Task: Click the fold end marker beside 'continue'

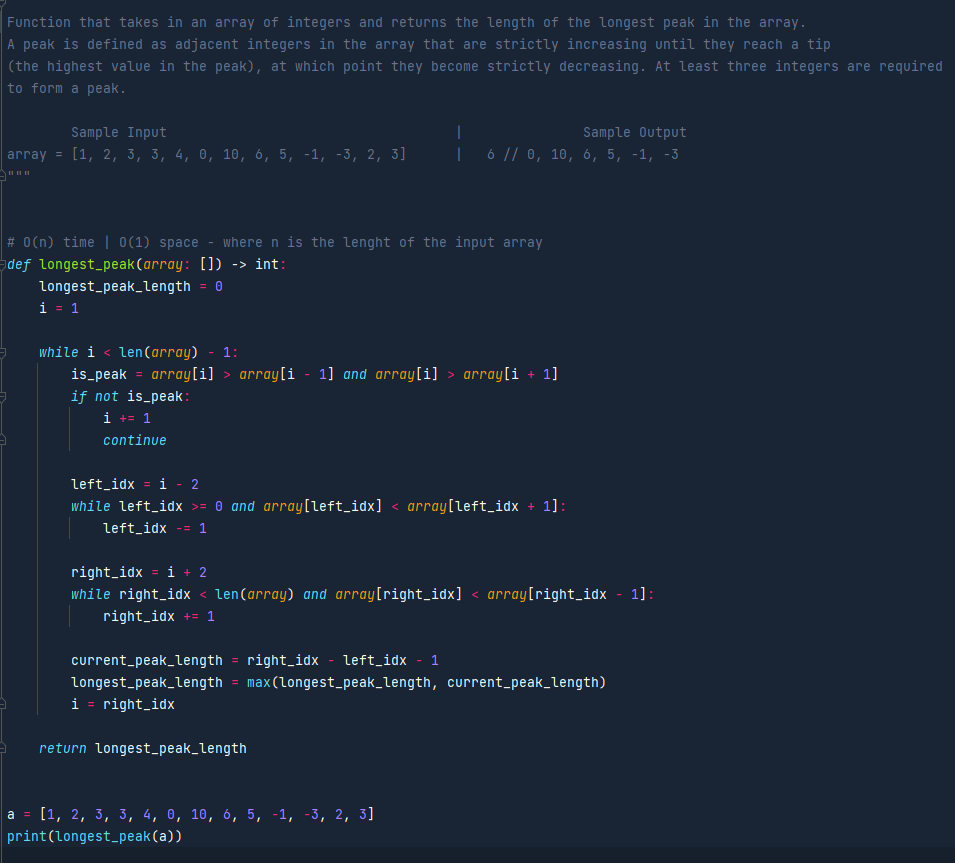Action: pos(2,440)
